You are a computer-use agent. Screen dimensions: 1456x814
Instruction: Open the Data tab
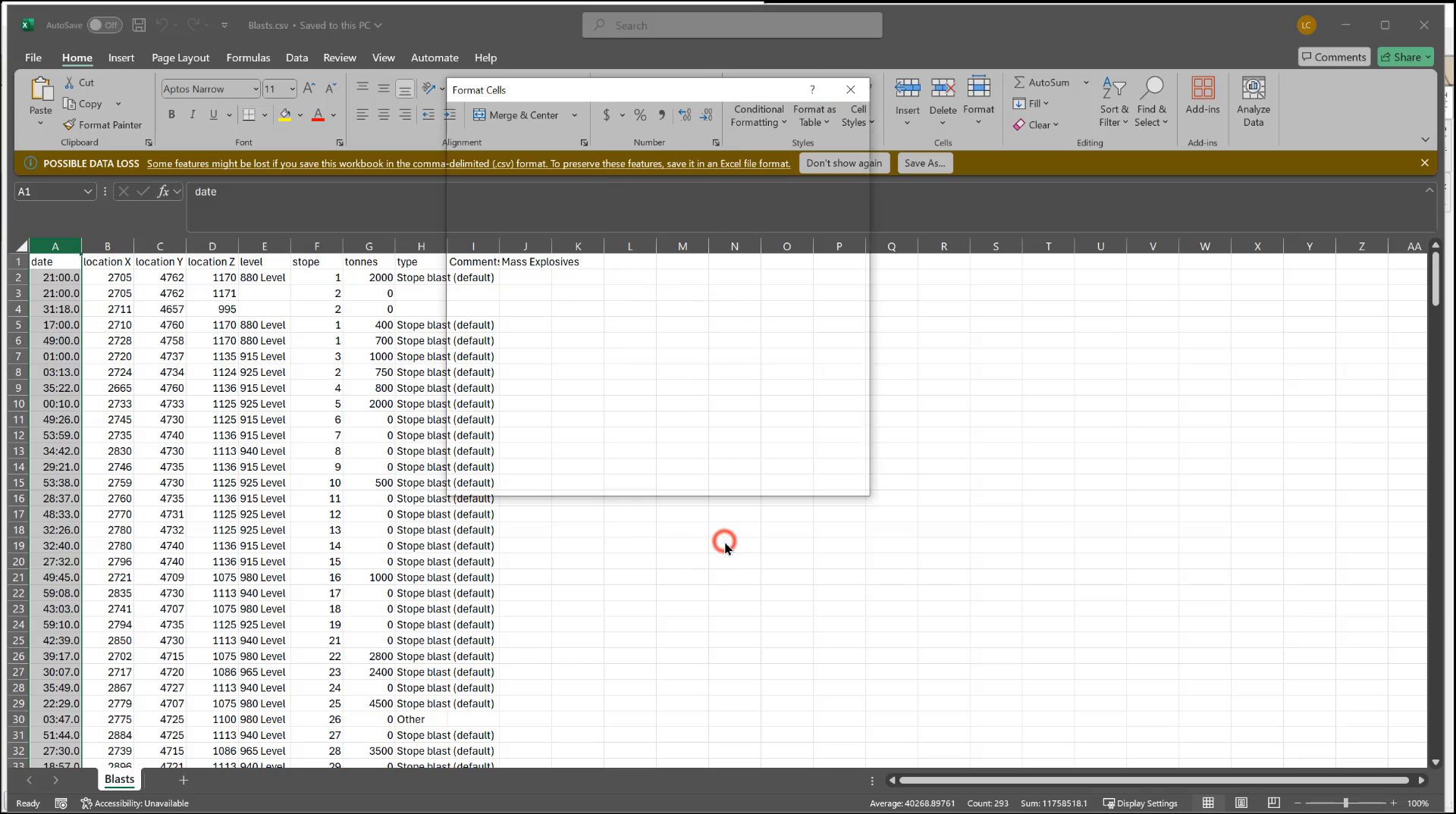pos(297,58)
